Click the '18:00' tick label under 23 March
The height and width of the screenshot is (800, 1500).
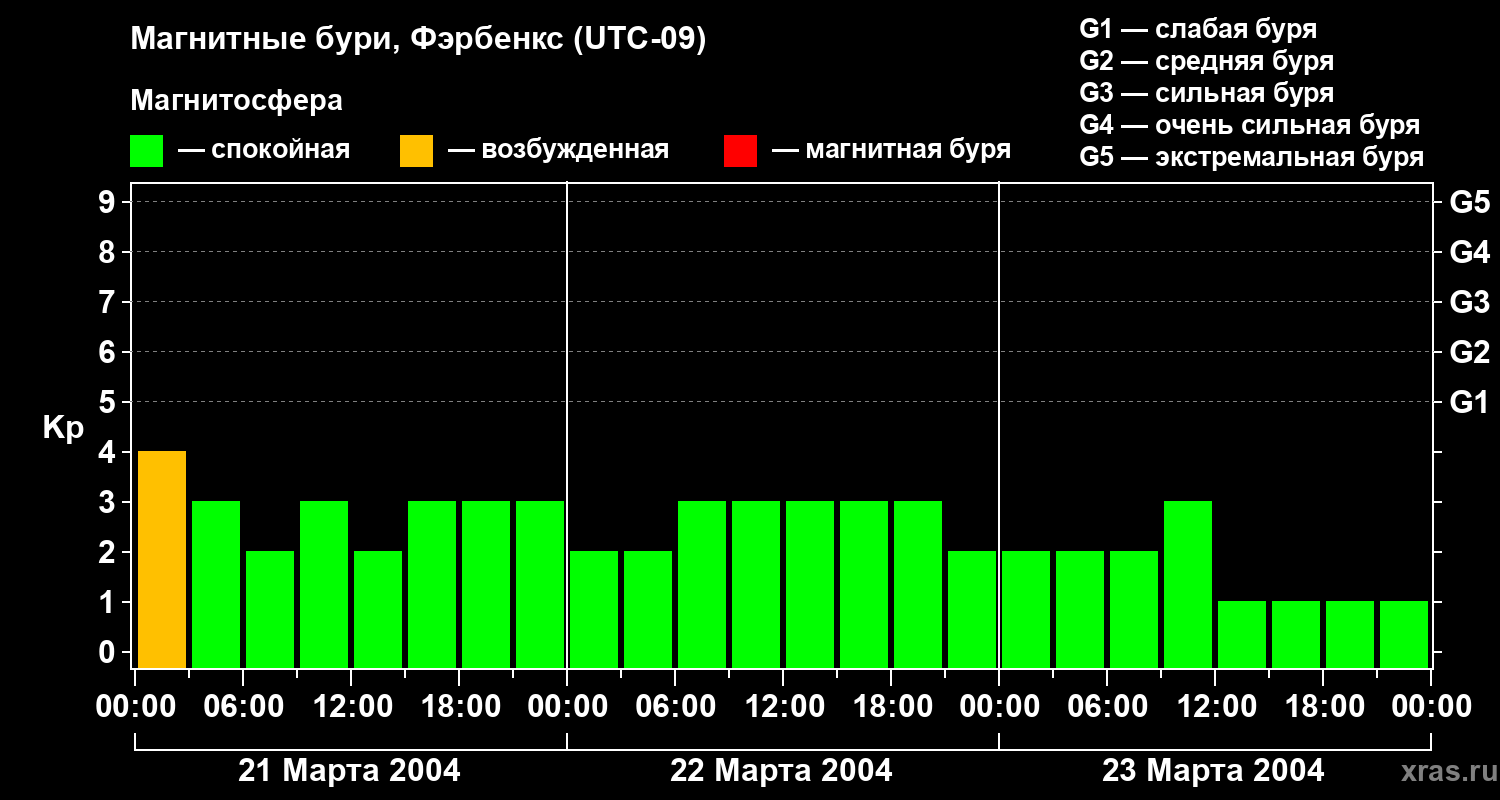(x=1323, y=707)
